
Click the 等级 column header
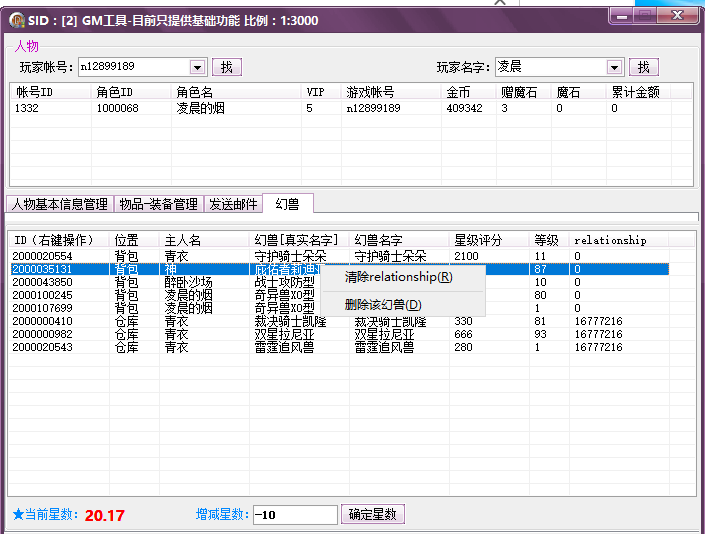pyautogui.click(x=547, y=240)
